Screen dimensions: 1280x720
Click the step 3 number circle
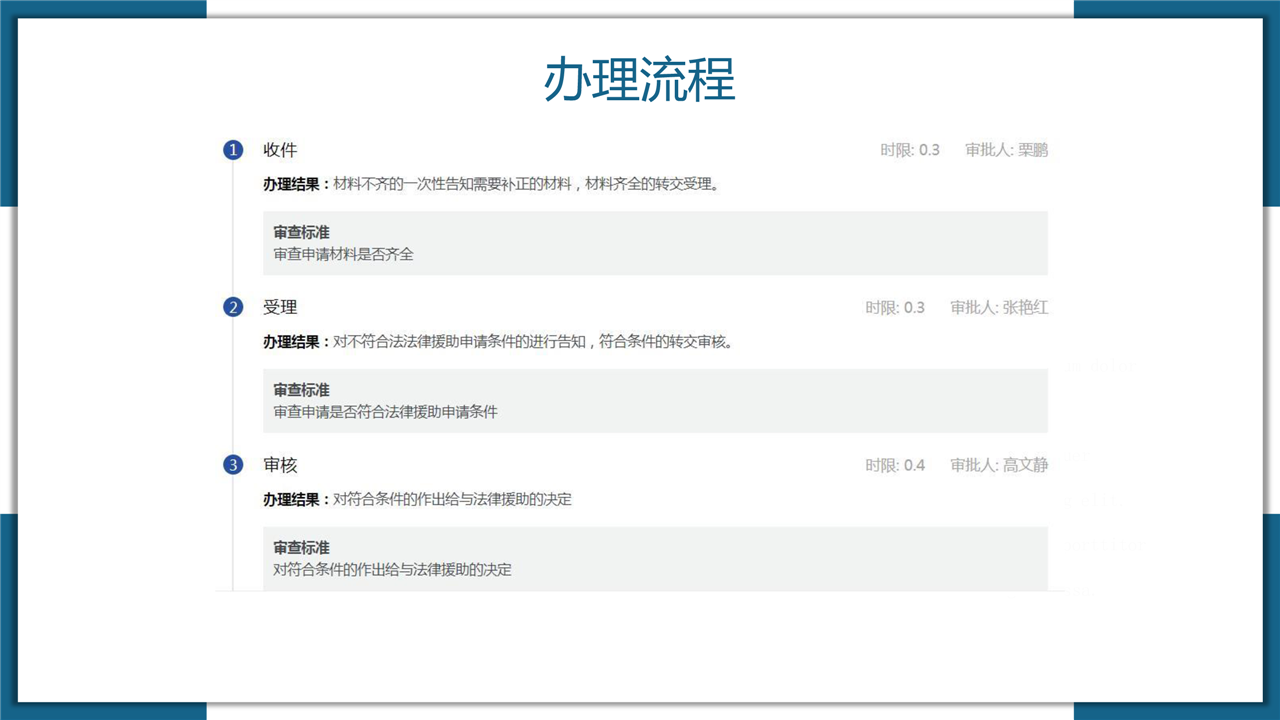[x=233, y=465]
